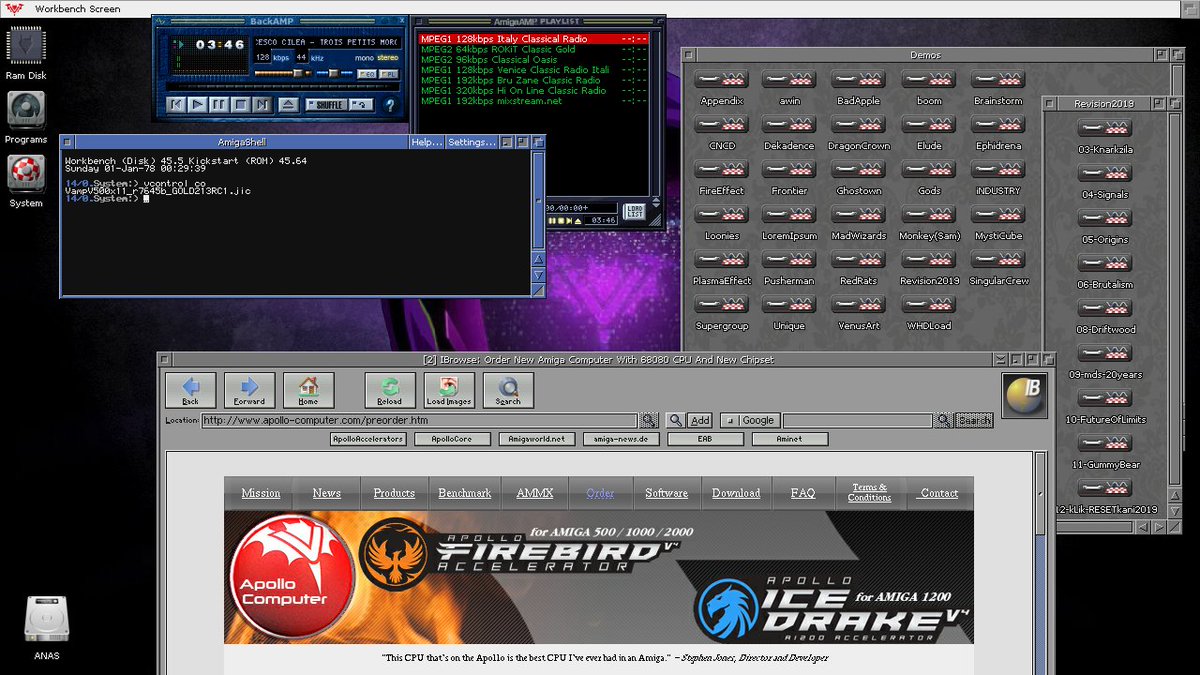
Task: Go to the IBrowse Home page
Action: [308, 389]
